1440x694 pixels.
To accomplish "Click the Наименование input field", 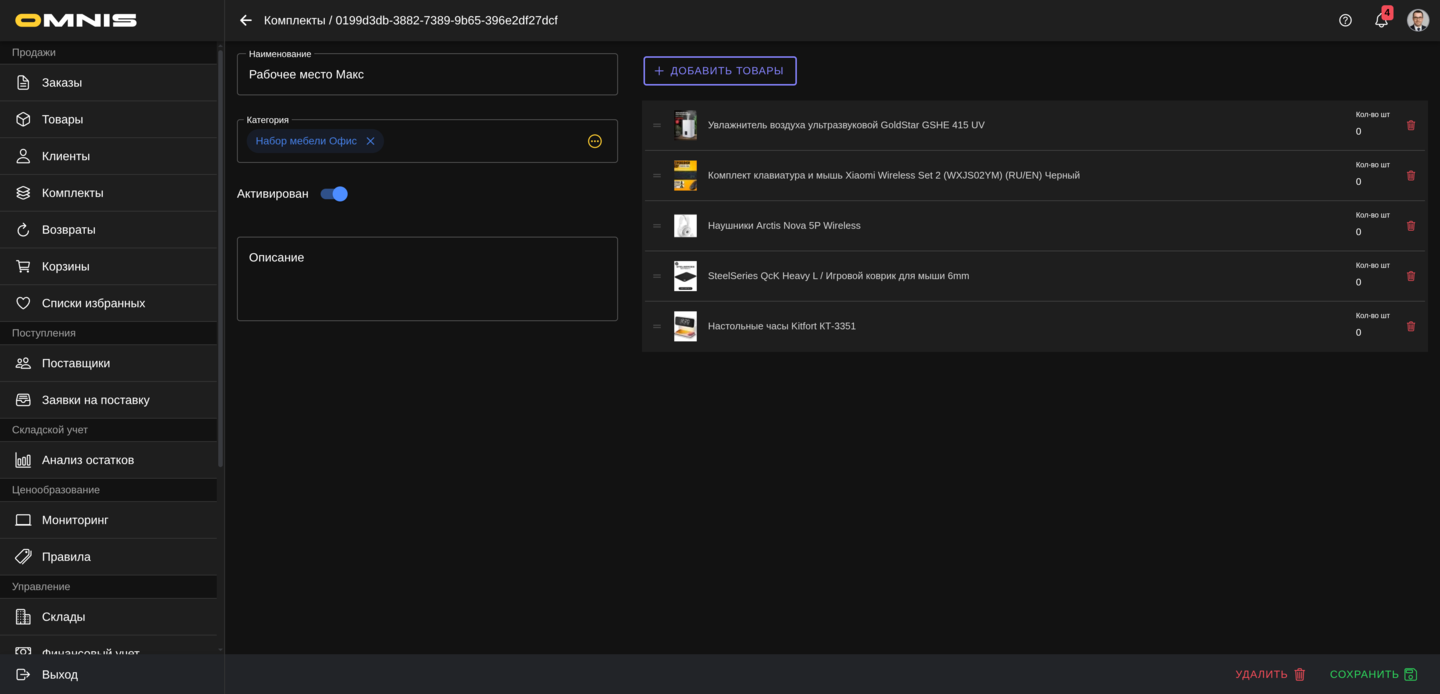I will (x=427, y=75).
